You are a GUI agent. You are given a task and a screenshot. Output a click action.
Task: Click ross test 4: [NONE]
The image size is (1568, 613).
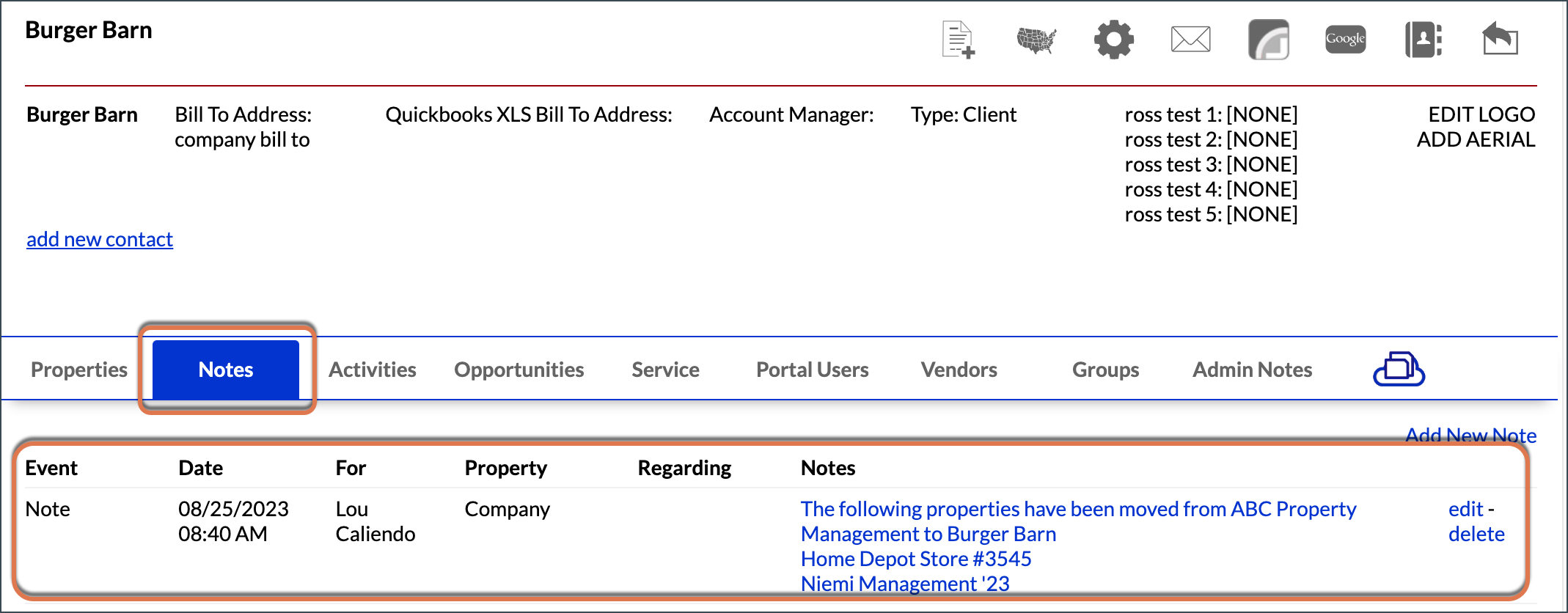click(x=1211, y=189)
